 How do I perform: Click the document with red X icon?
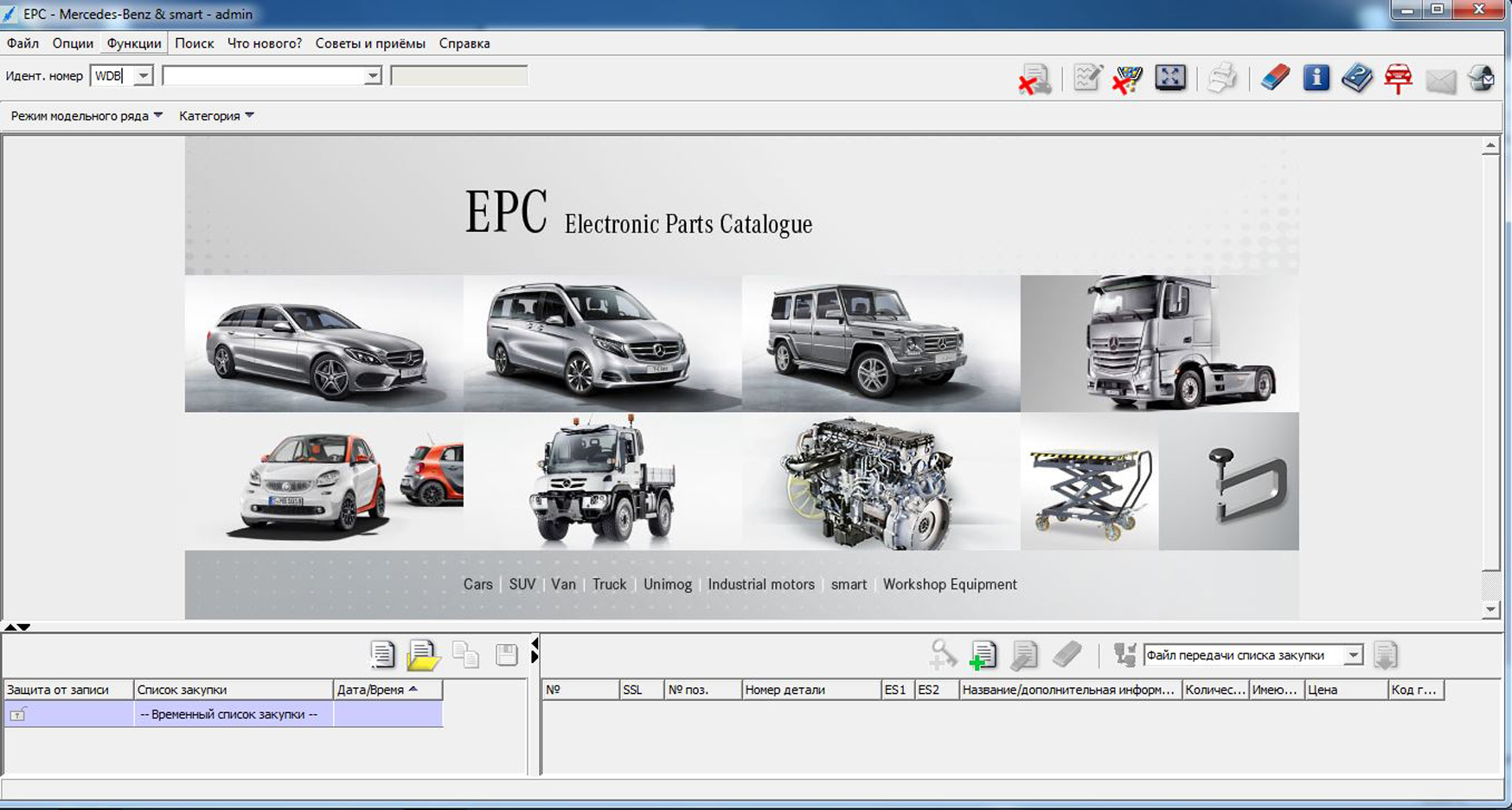pyautogui.click(x=1035, y=79)
